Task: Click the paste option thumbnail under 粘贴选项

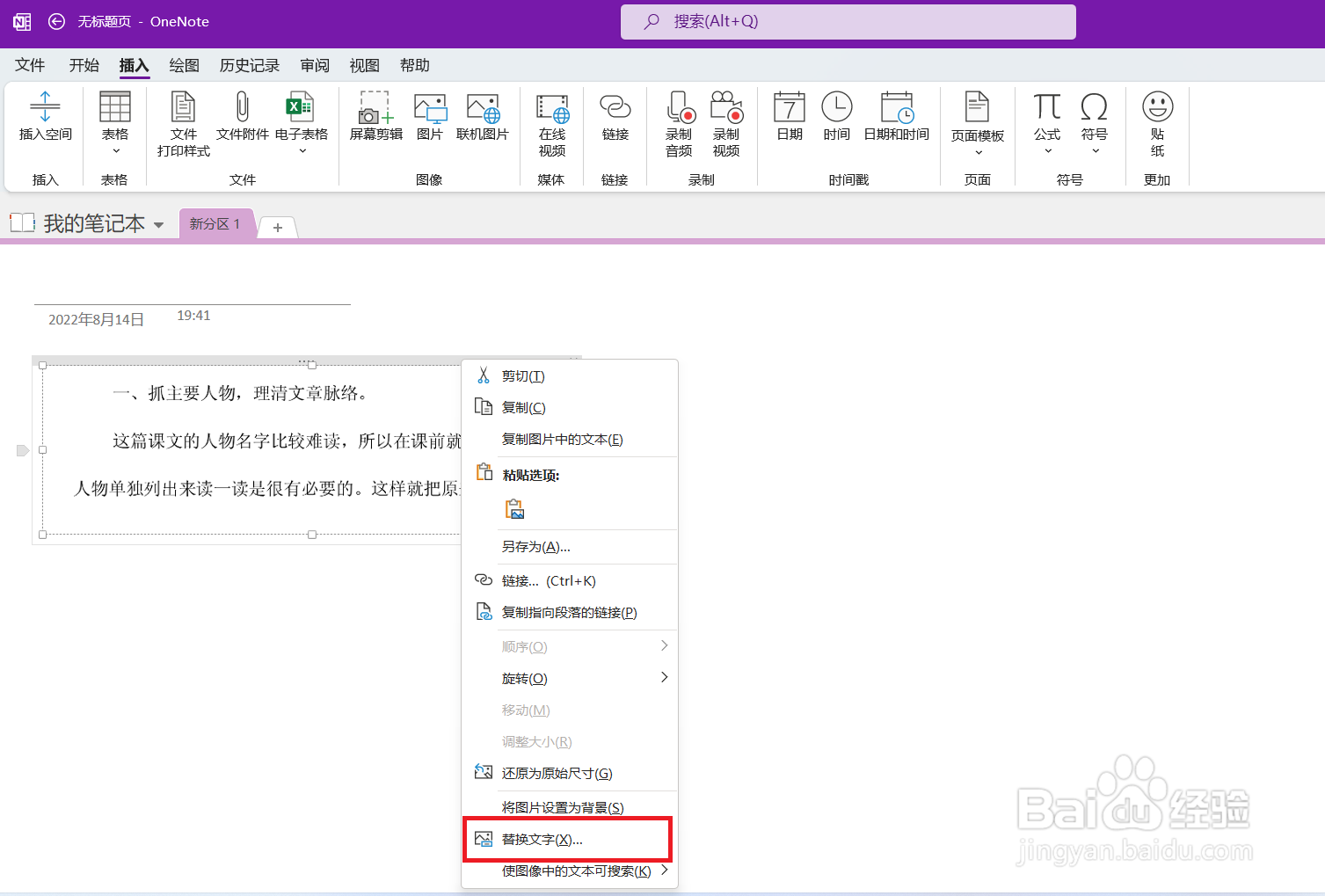Action: coord(514,508)
